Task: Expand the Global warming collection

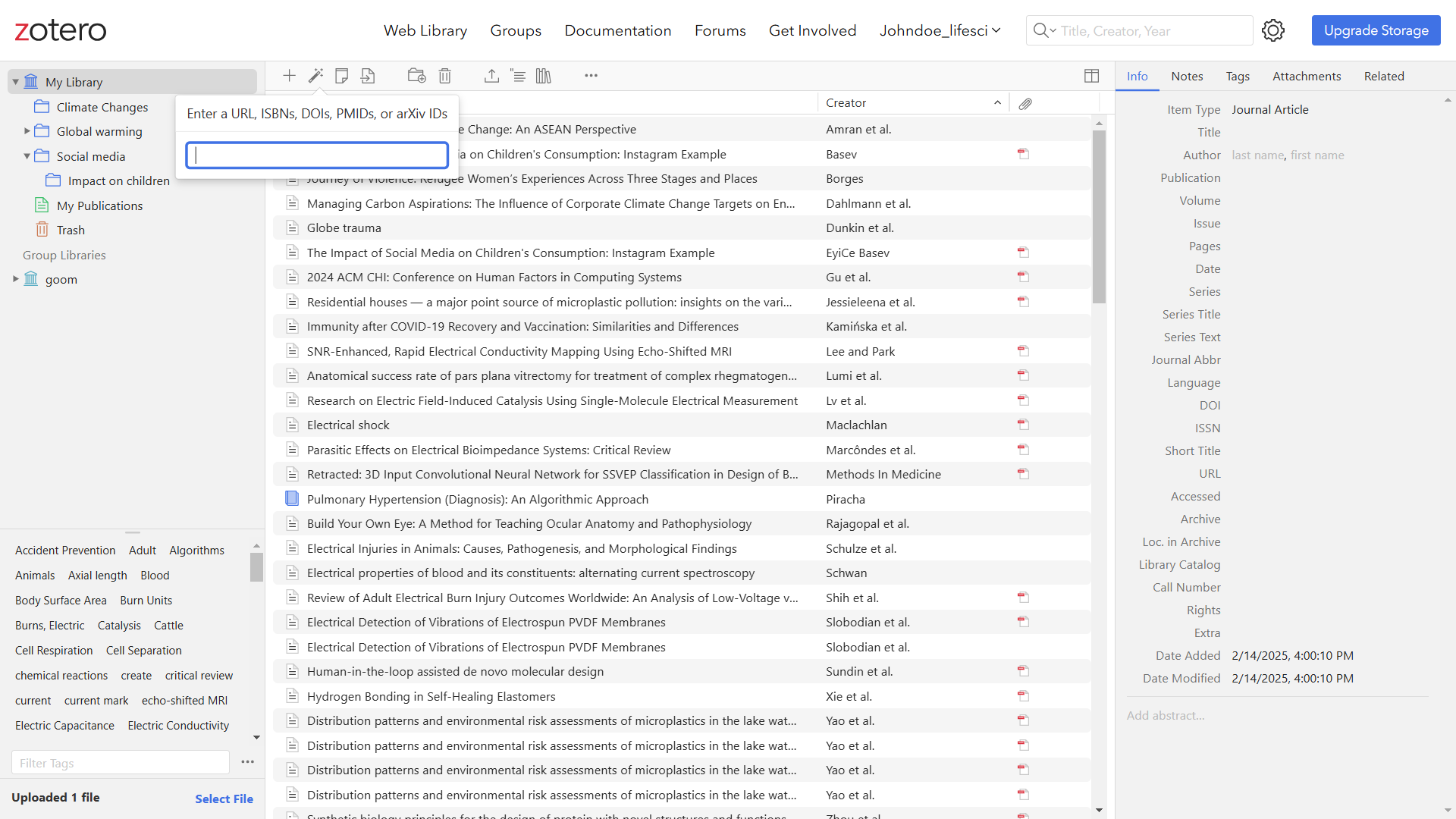Action: click(27, 130)
